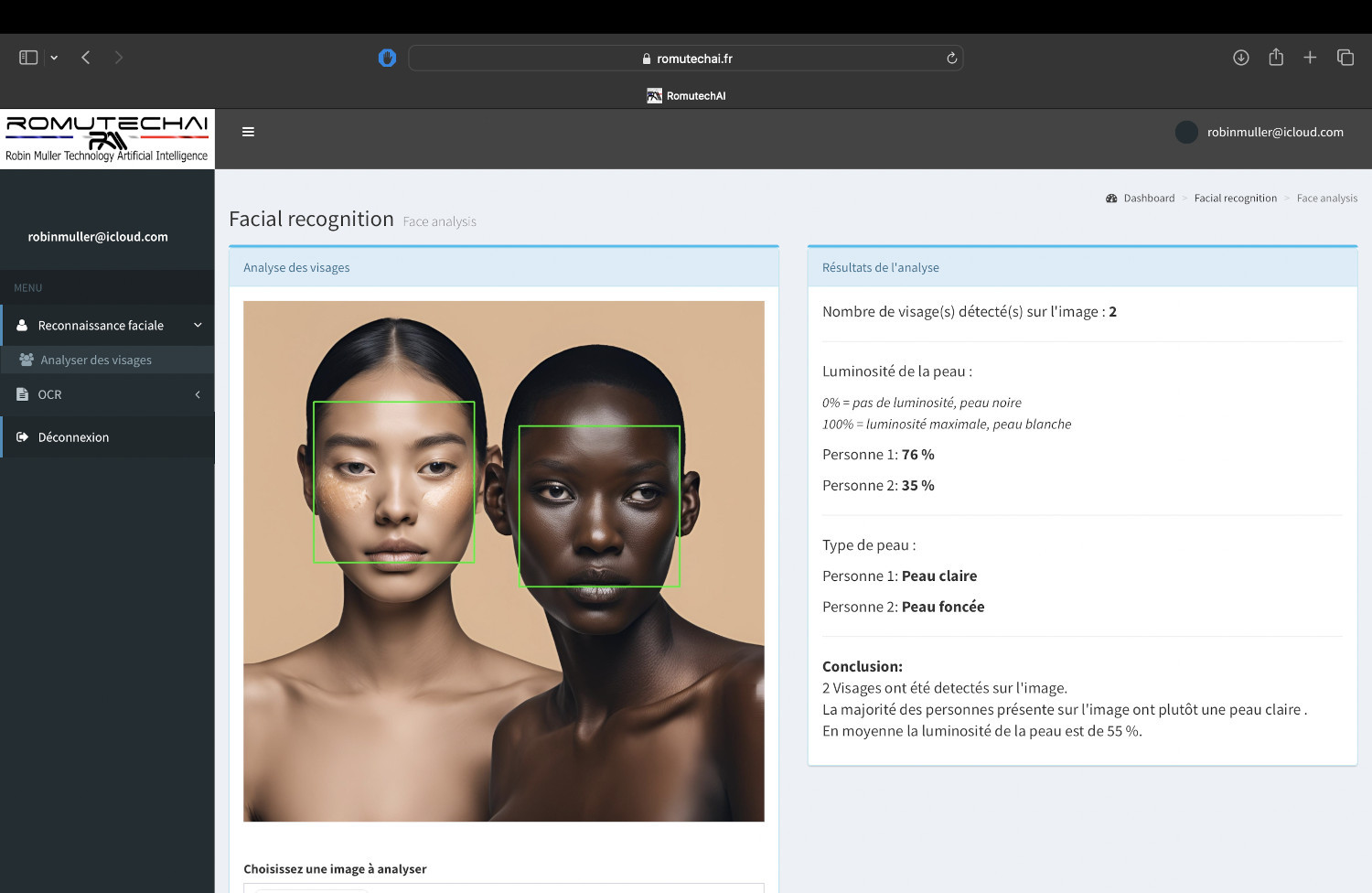Screen dimensions: 1372x893
Task: Click the RomutechAI logo
Action: [107, 138]
